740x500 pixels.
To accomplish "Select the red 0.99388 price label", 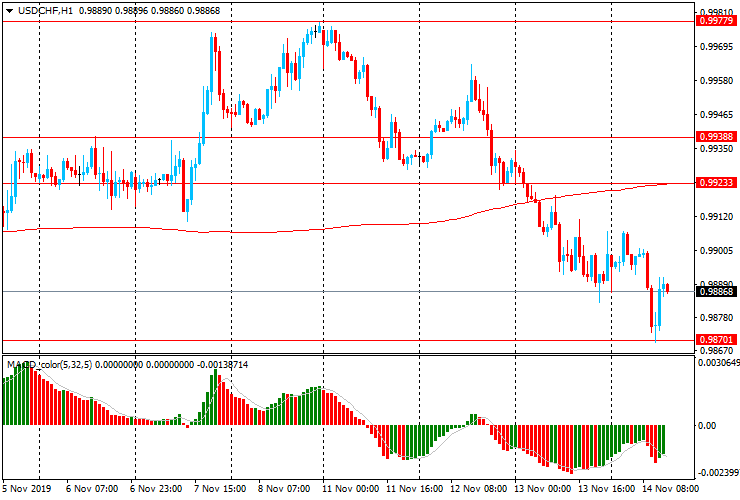I will pyautogui.click(x=718, y=137).
